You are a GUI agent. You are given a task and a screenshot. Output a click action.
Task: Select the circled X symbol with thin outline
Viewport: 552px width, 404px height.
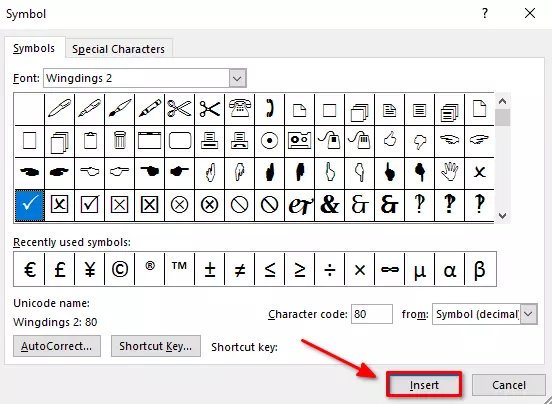pos(180,204)
